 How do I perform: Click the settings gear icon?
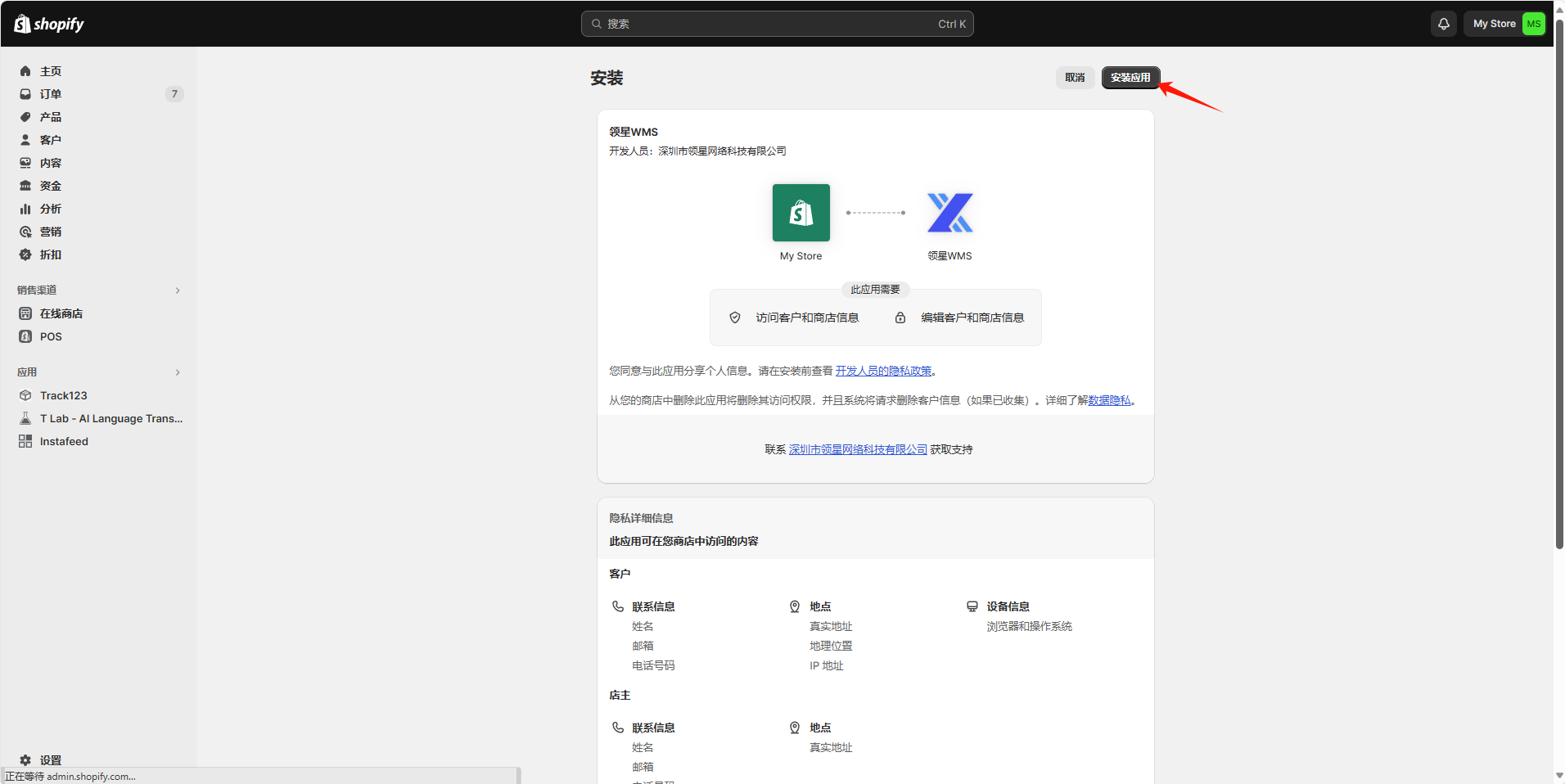[25, 760]
